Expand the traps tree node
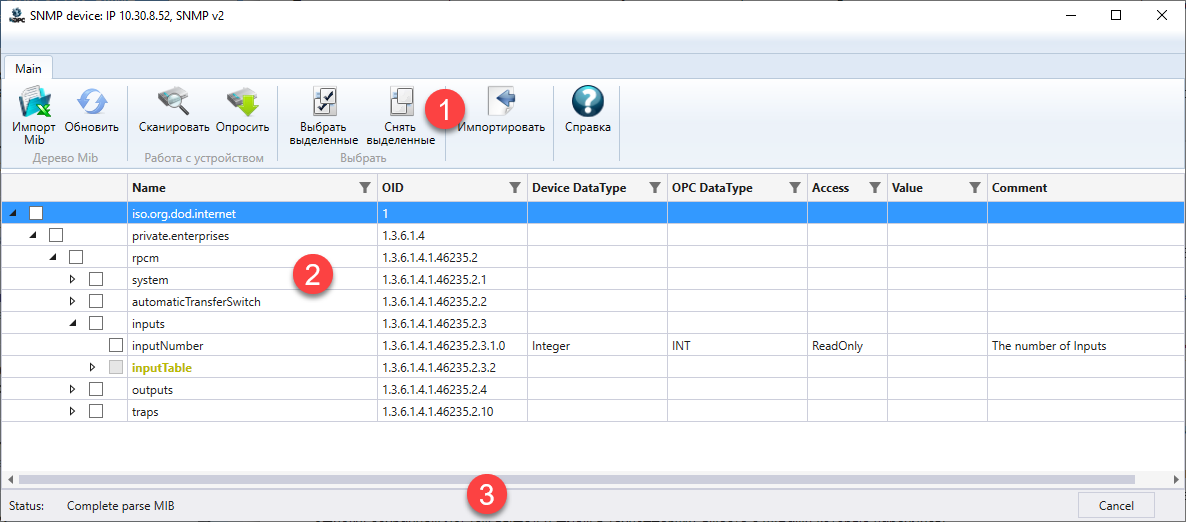The height and width of the screenshot is (522, 1186). point(73,412)
